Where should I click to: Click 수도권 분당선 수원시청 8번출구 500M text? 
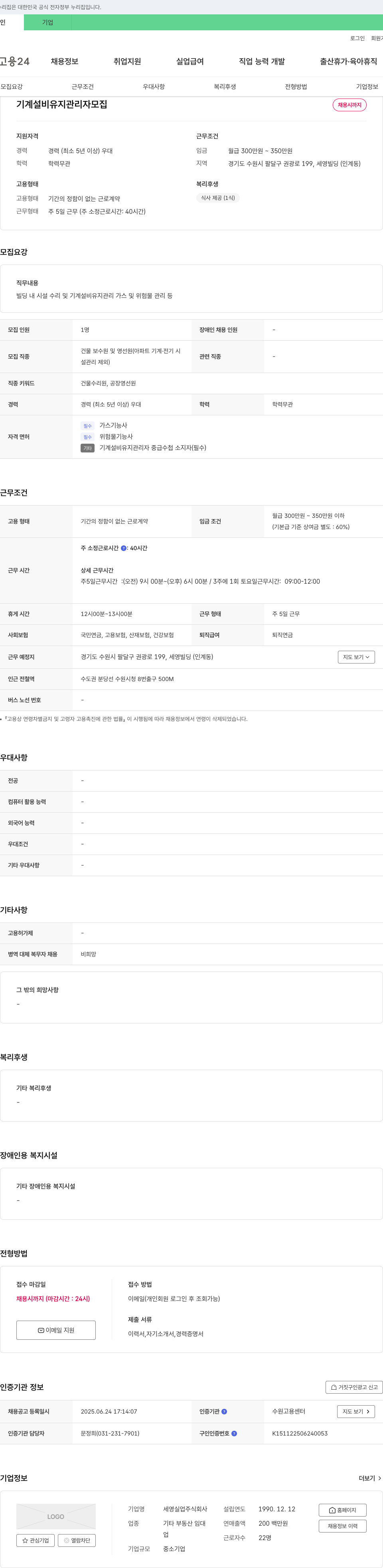(x=127, y=679)
